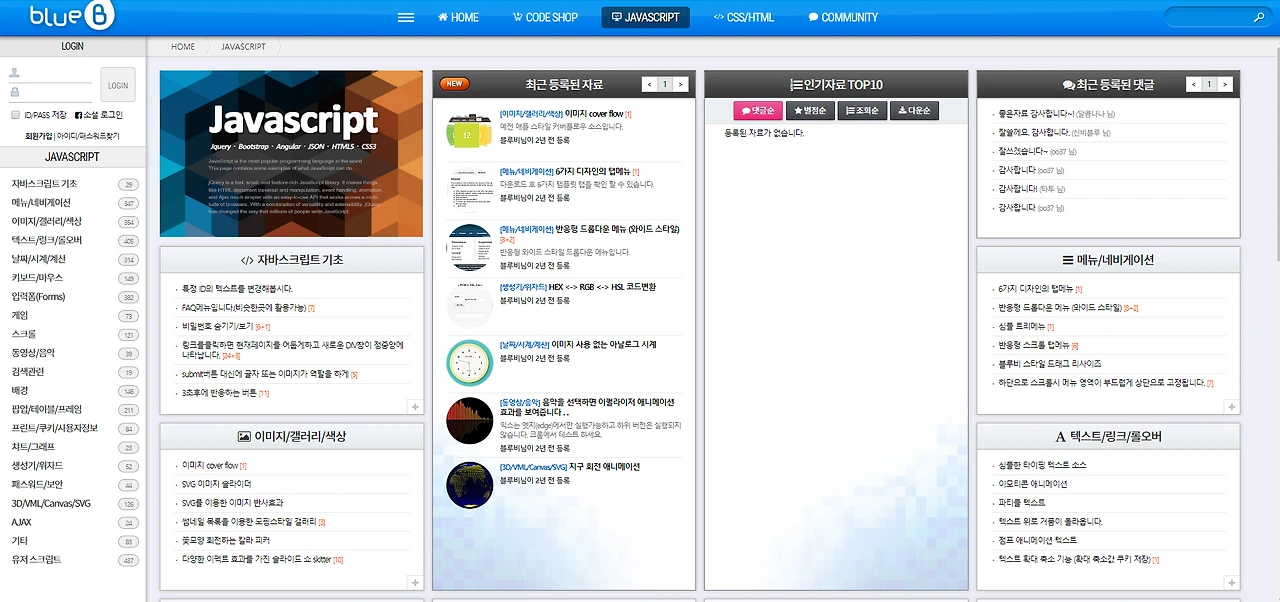Toggle the ID/PASS 저장 checkbox
The width and height of the screenshot is (1280, 602).
click(x=17, y=115)
